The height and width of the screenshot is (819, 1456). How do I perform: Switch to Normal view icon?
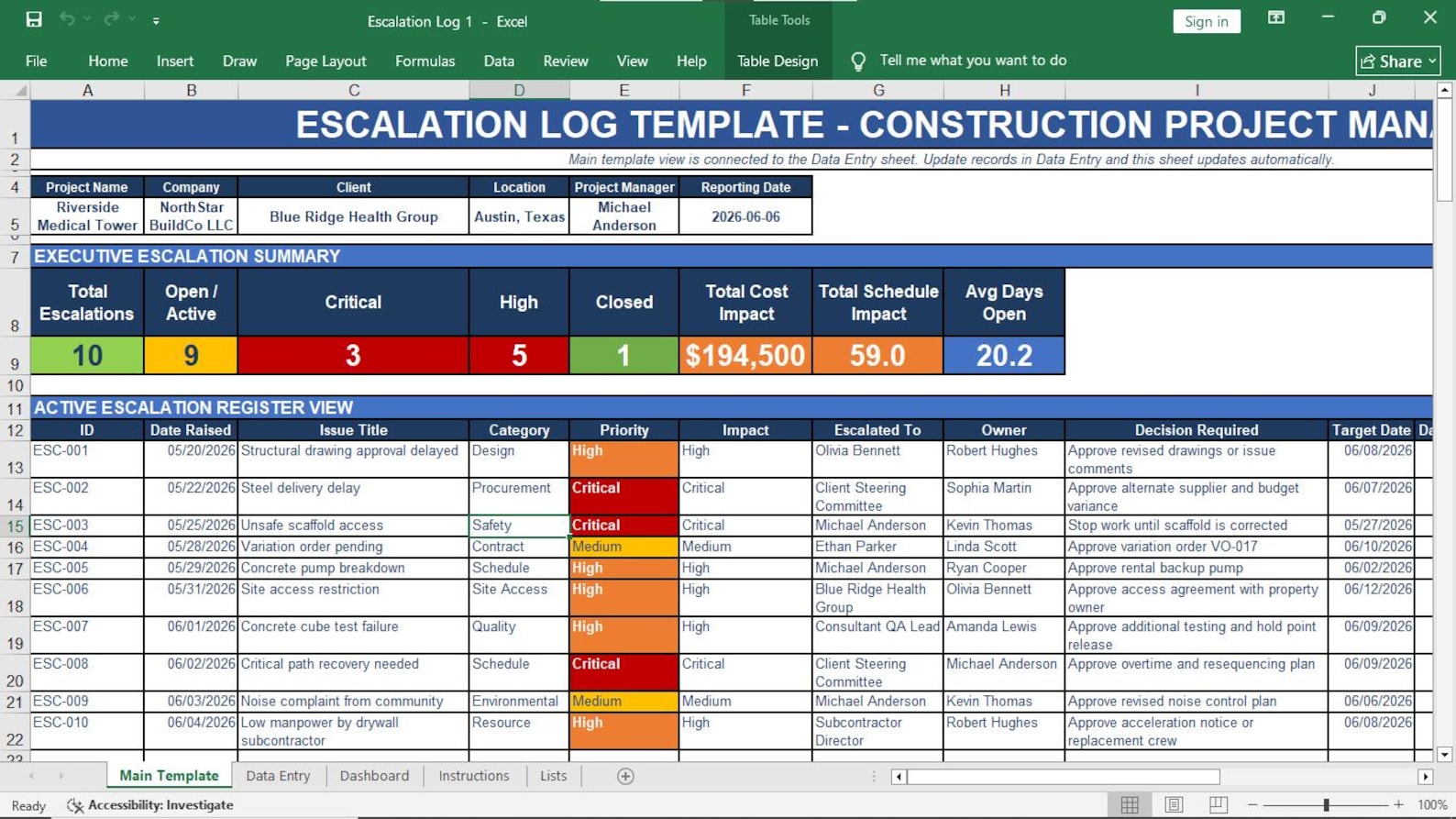1130,804
